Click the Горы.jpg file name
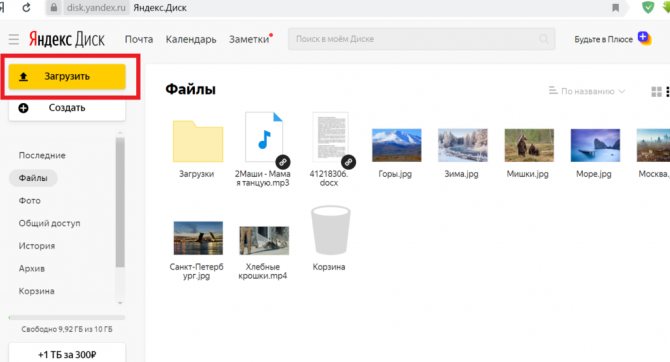 [x=395, y=174]
